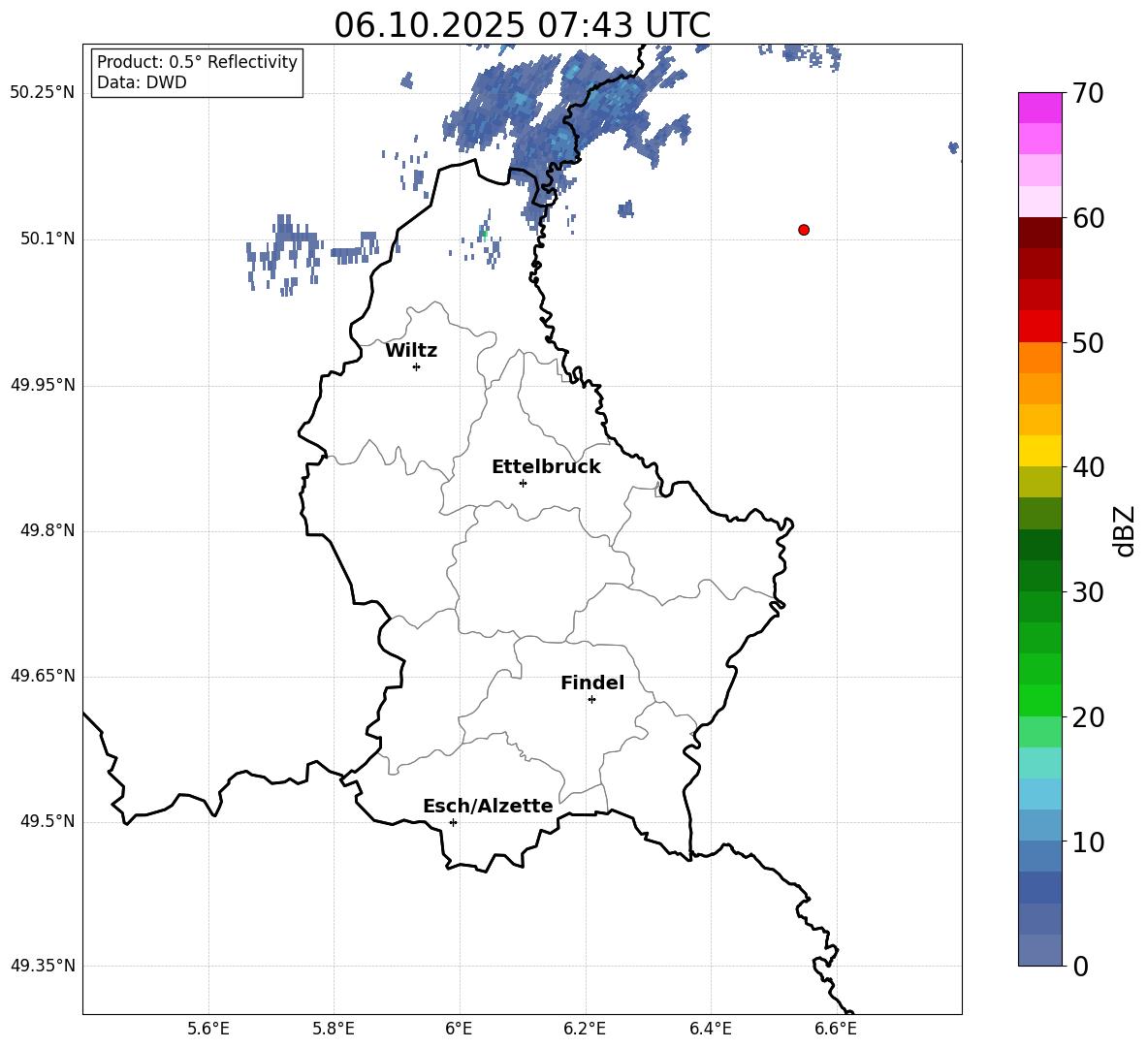The width and height of the screenshot is (1148, 1048).
Task: Click the yellow 40 dBZ colorbar segment
Action: point(1039,451)
